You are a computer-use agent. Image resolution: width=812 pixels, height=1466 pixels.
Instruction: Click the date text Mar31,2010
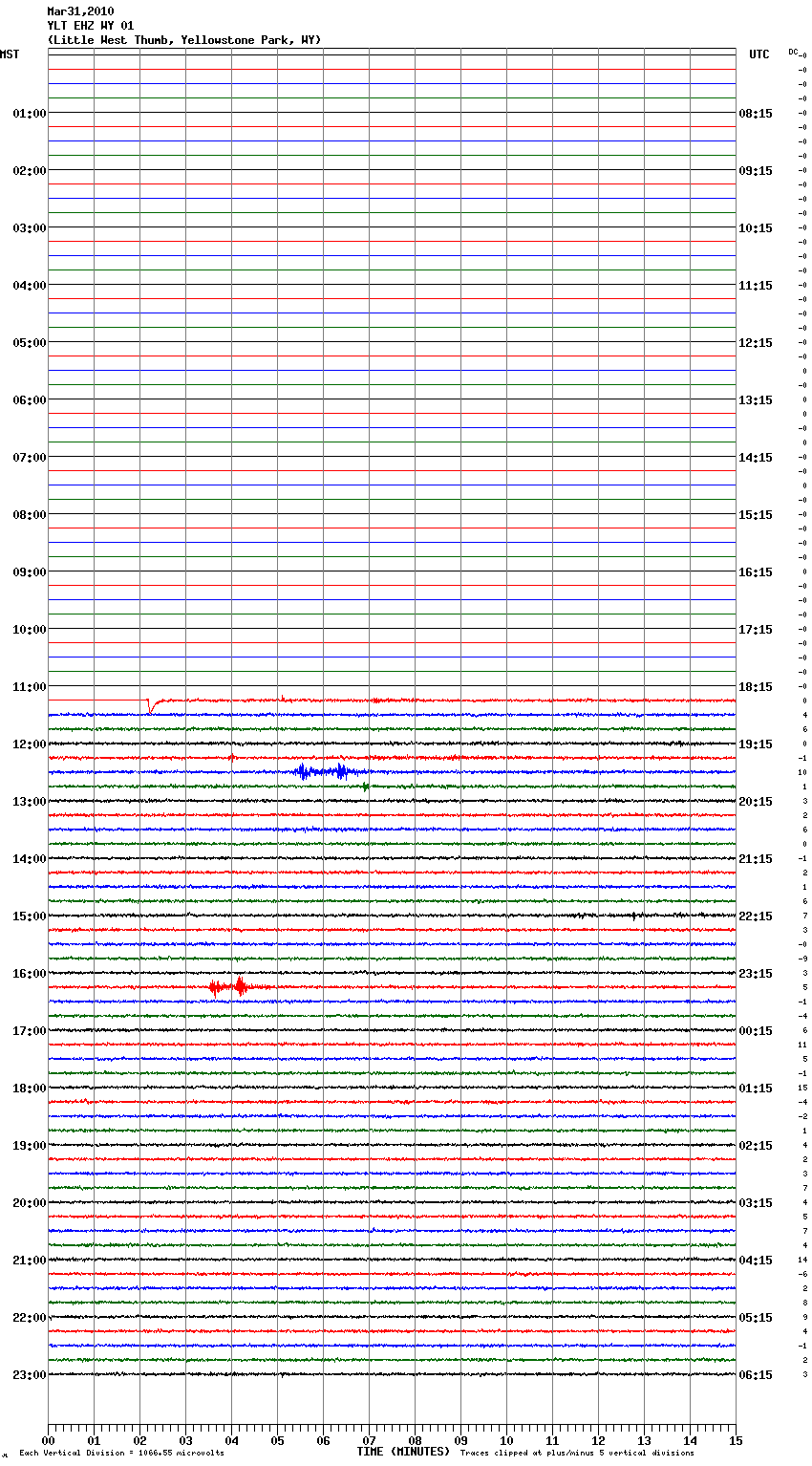pyautogui.click(x=80, y=11)
